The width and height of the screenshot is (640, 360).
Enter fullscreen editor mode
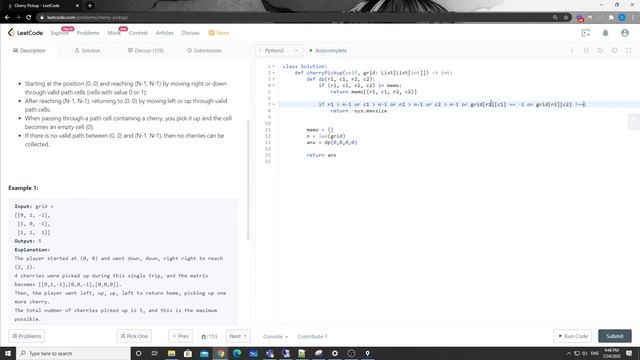point(629,51)
